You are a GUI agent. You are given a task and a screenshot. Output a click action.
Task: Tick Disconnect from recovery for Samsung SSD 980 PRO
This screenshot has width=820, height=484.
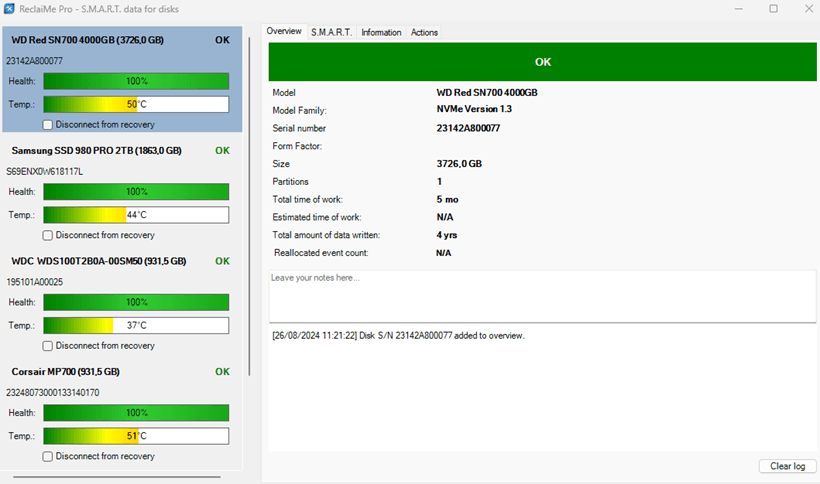pos(48,235)
